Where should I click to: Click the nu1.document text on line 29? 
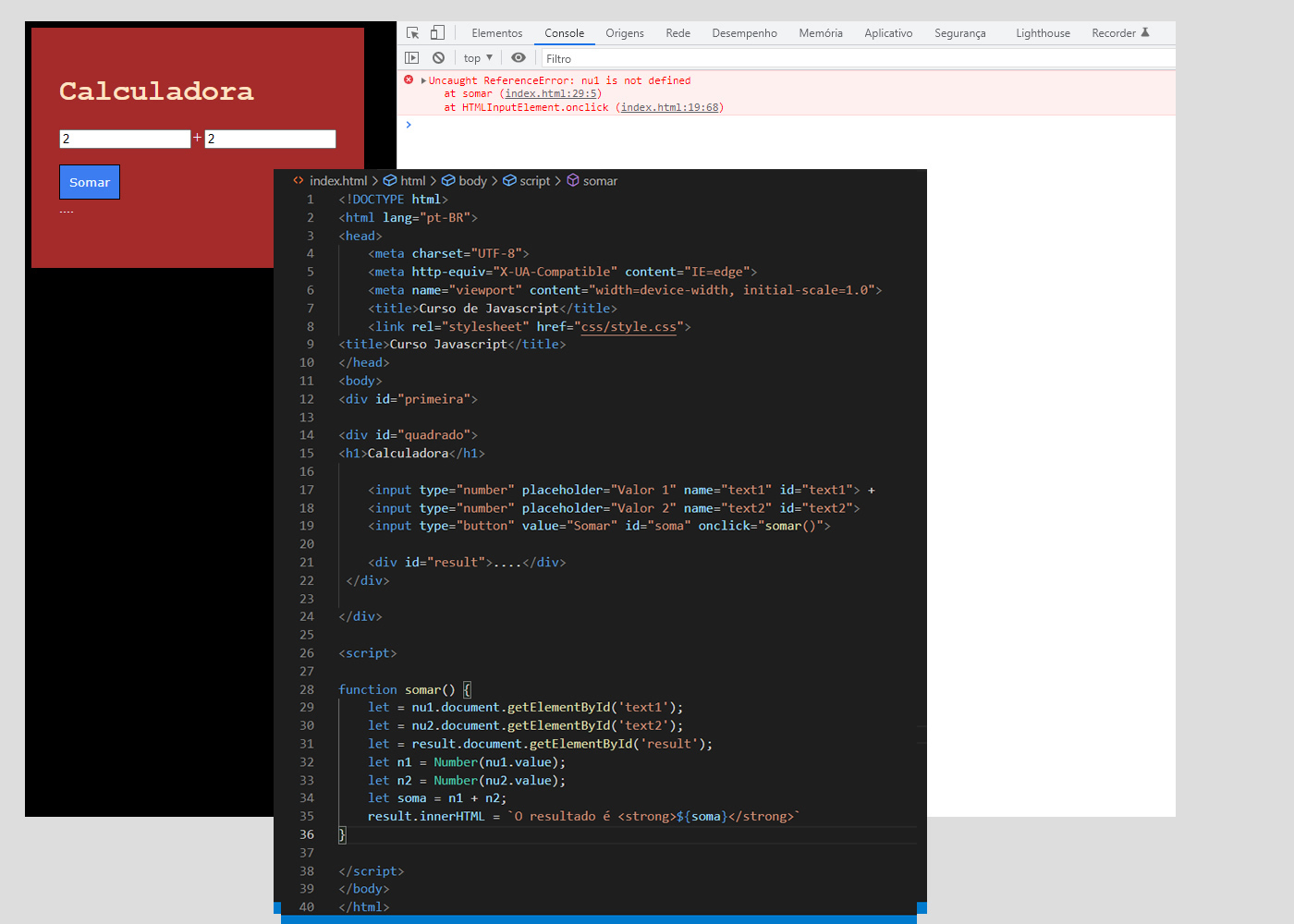tap(456, 707)
